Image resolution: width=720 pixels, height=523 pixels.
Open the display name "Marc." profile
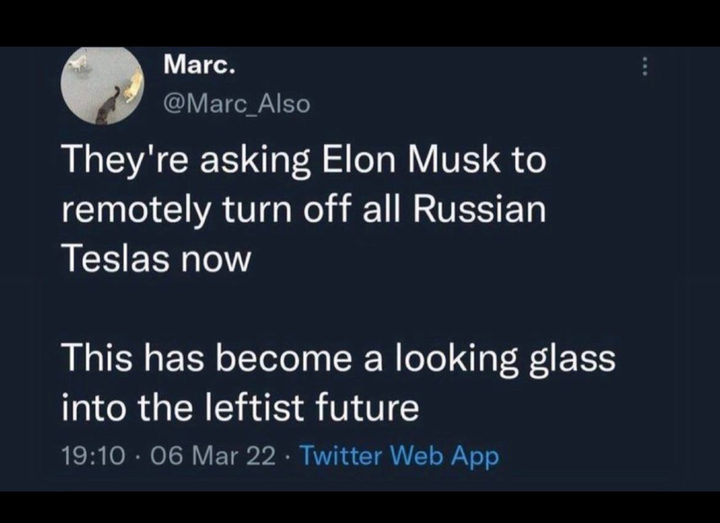(x=199, y=67)
